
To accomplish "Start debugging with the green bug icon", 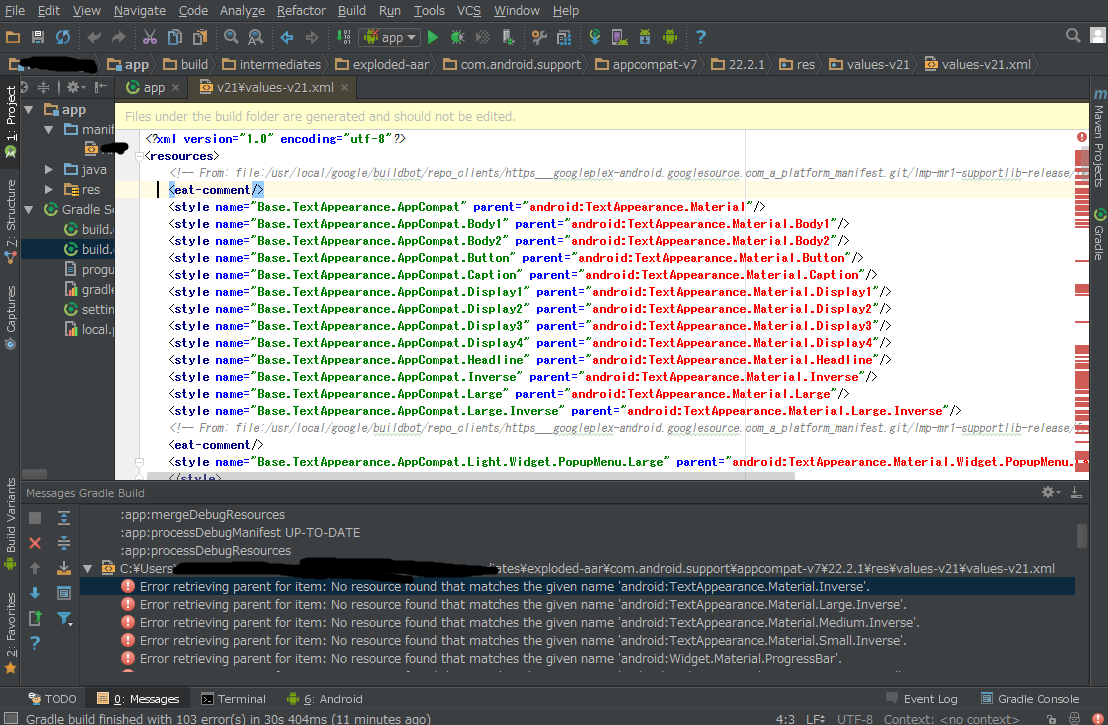I will coord(458,37).
